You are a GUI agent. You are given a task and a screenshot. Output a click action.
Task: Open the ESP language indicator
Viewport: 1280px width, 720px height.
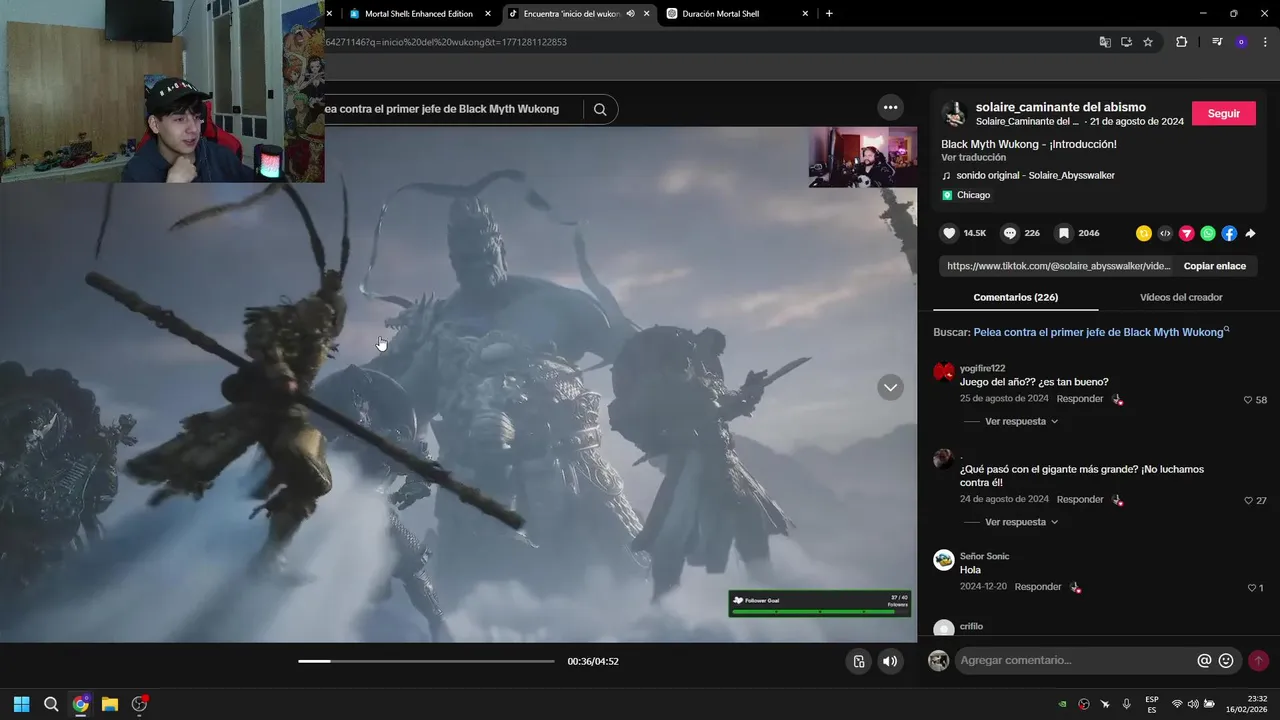[x=1152, y=704]
